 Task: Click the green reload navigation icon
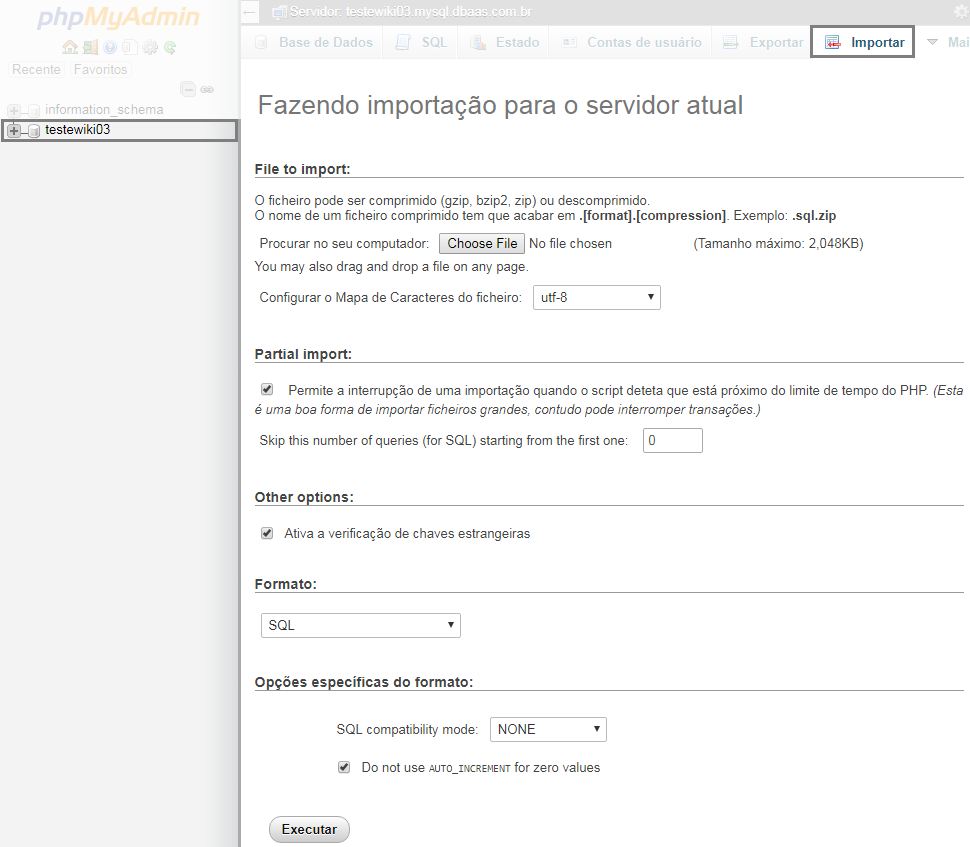[170, 47]
